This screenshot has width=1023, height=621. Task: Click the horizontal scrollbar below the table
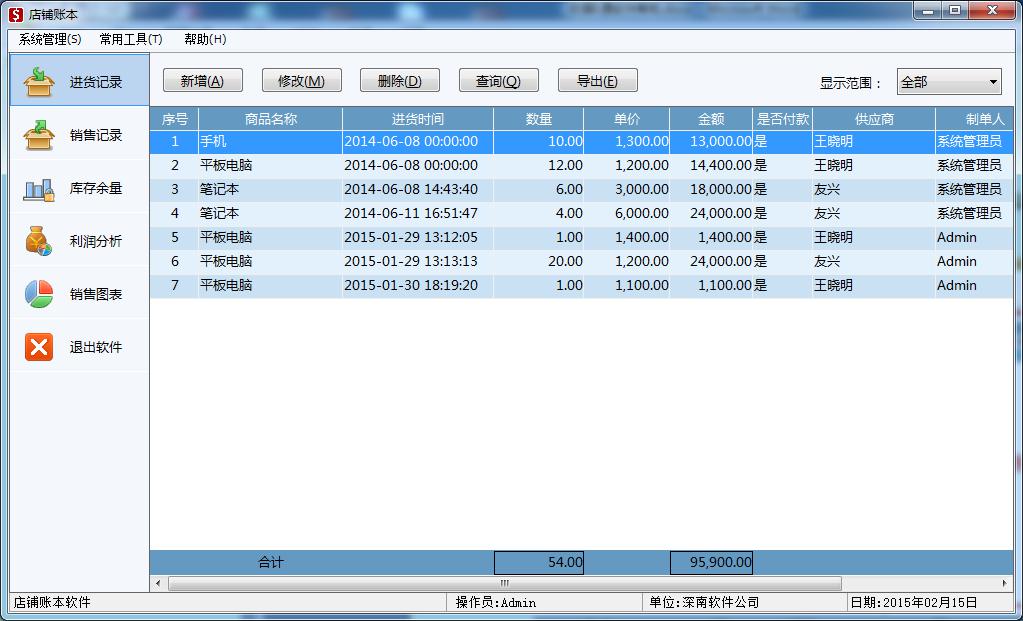pyautogui.click(x=500, y=583)
